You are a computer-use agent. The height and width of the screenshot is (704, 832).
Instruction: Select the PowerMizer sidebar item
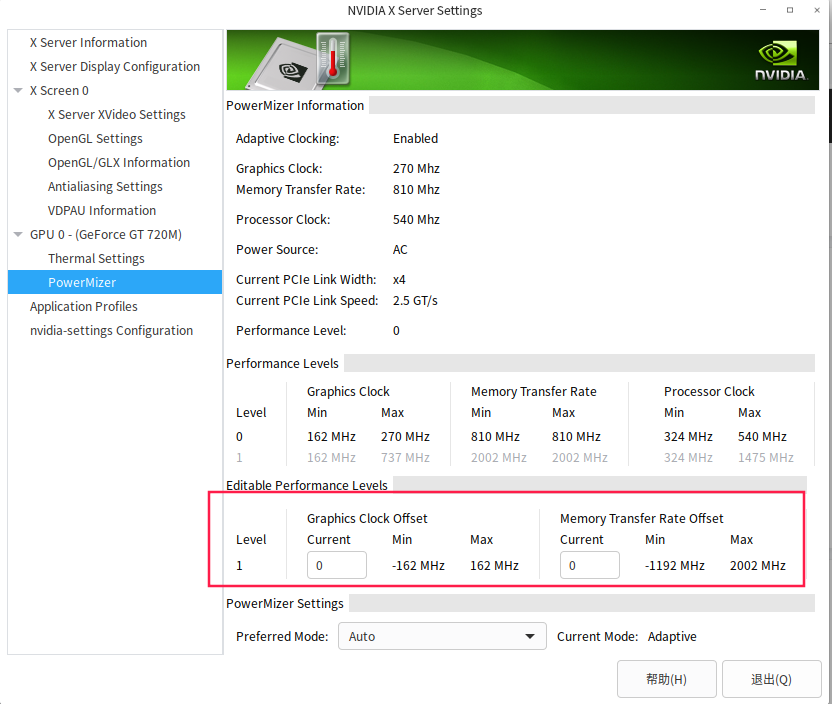point(115,282)
